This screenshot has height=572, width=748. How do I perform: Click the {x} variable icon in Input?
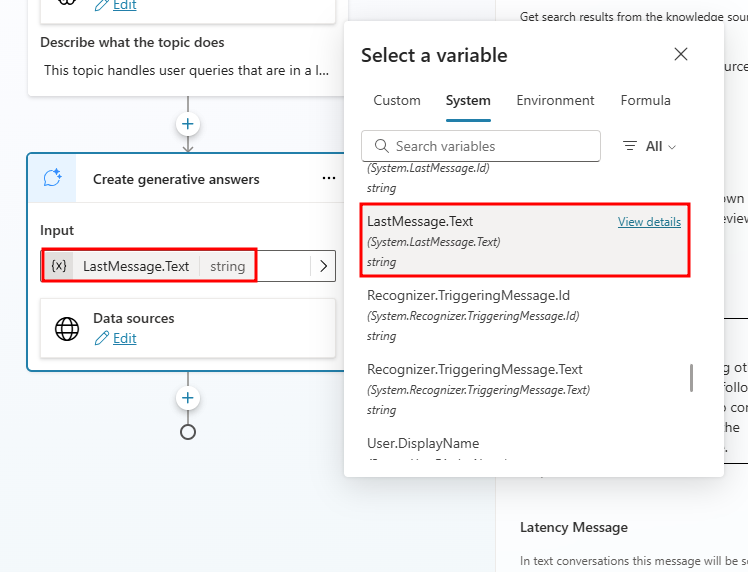pyautogui.click(x=59, y=266)
